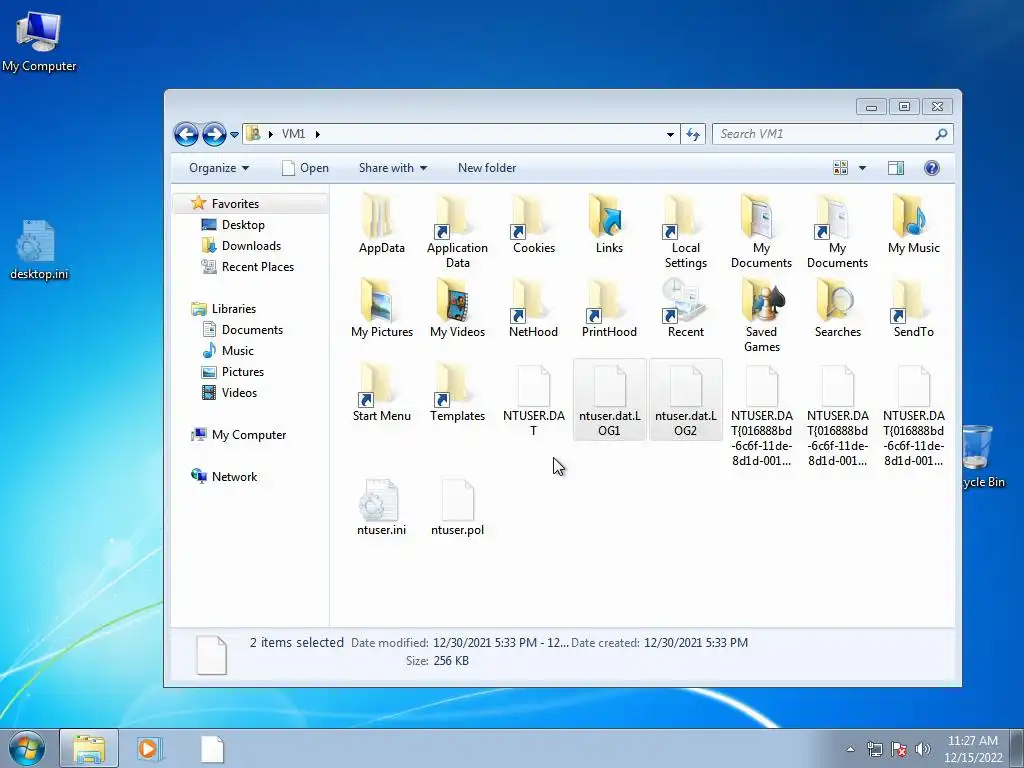Open the view options dropdown arrow

[x=862, y=168]
